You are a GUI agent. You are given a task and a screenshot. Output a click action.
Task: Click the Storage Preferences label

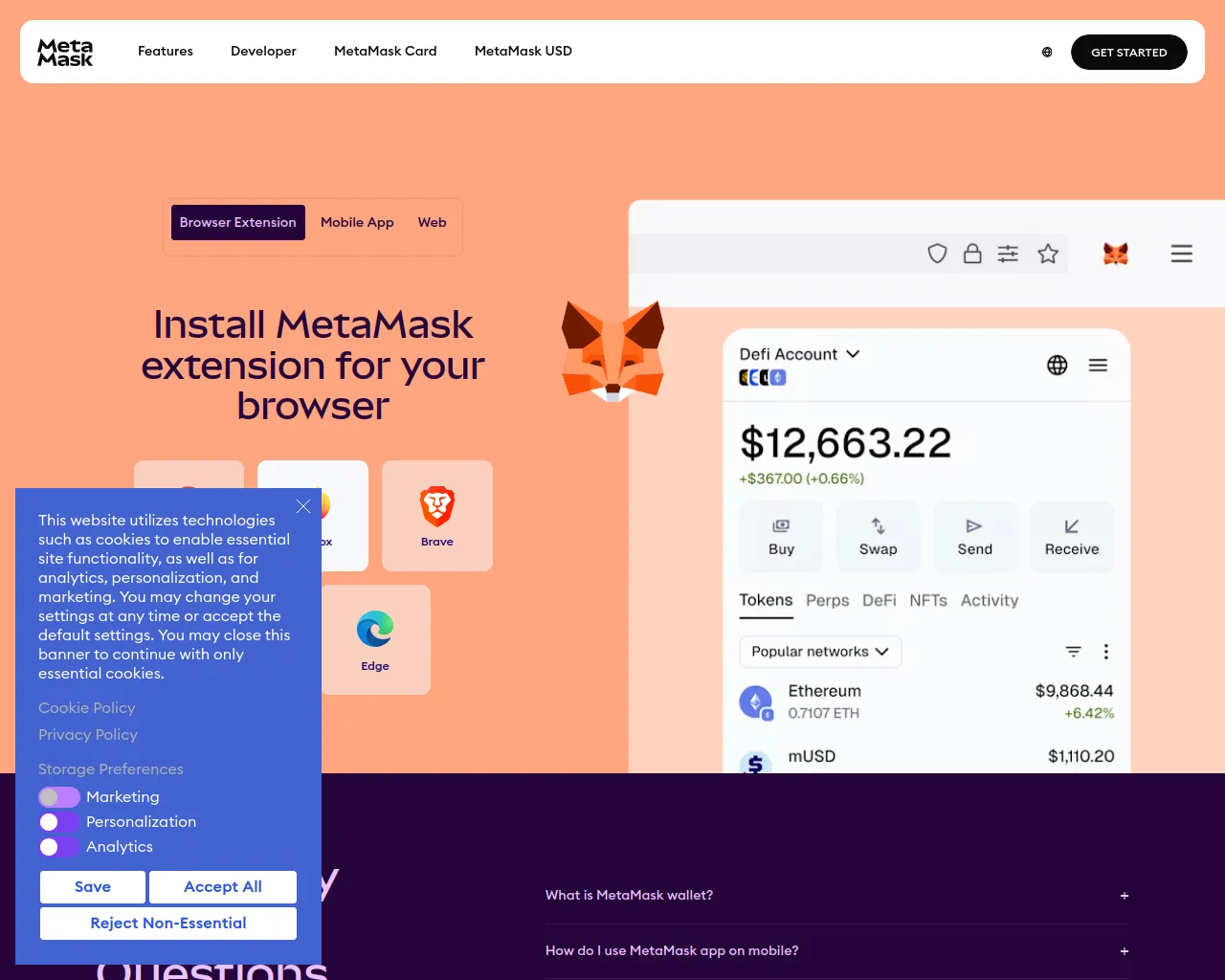tap(111, 769)
